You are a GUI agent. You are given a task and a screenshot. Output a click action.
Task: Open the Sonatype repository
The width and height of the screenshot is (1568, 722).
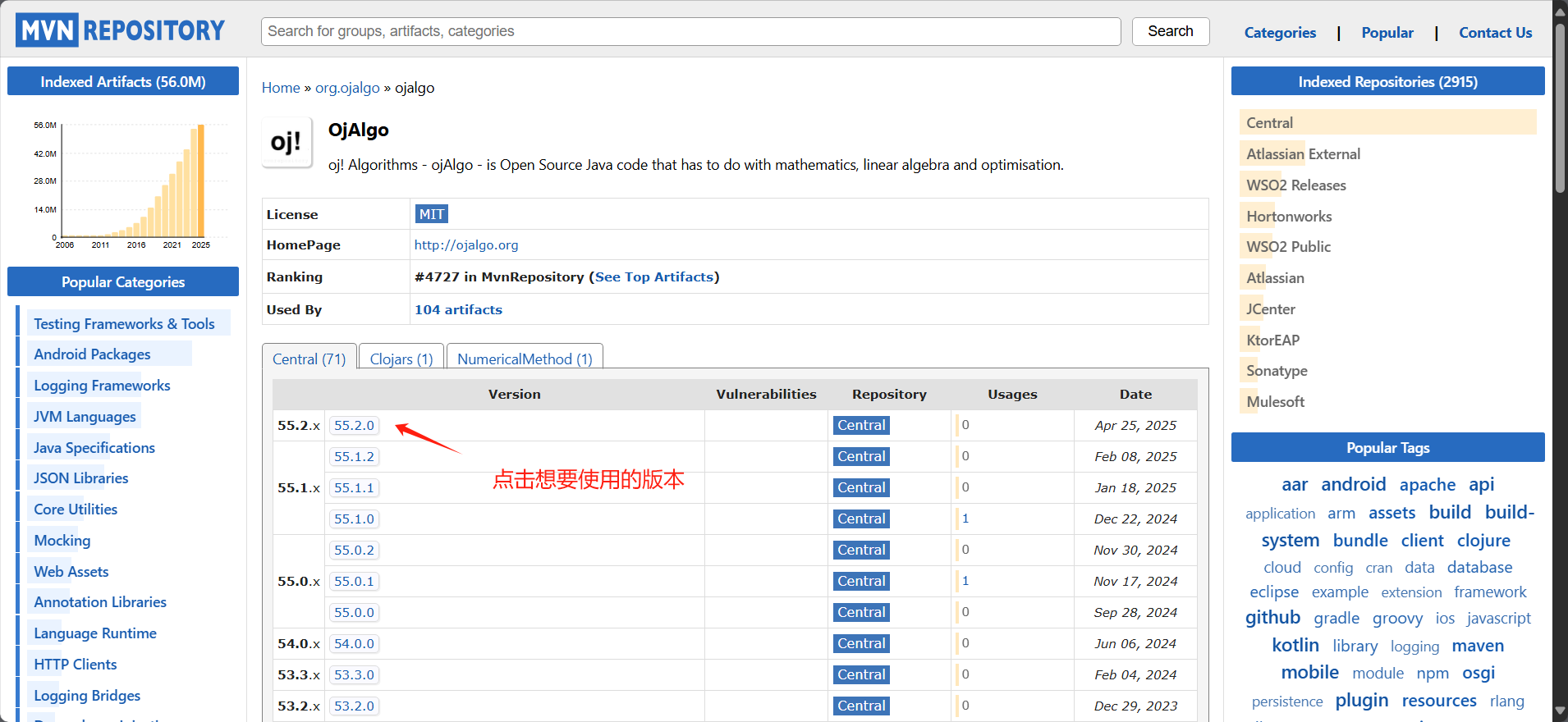point(1277,371)
